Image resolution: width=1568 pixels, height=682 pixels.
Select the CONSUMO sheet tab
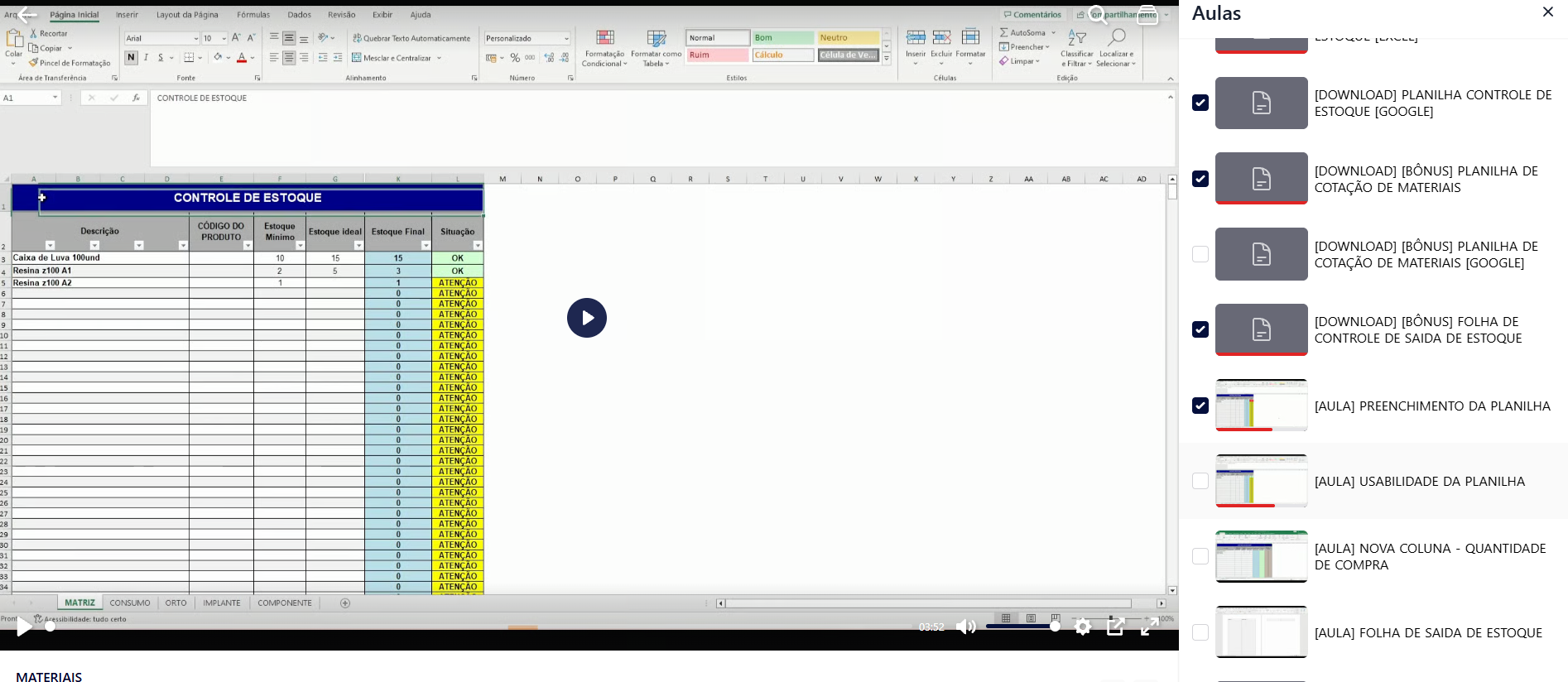(130, 603)
